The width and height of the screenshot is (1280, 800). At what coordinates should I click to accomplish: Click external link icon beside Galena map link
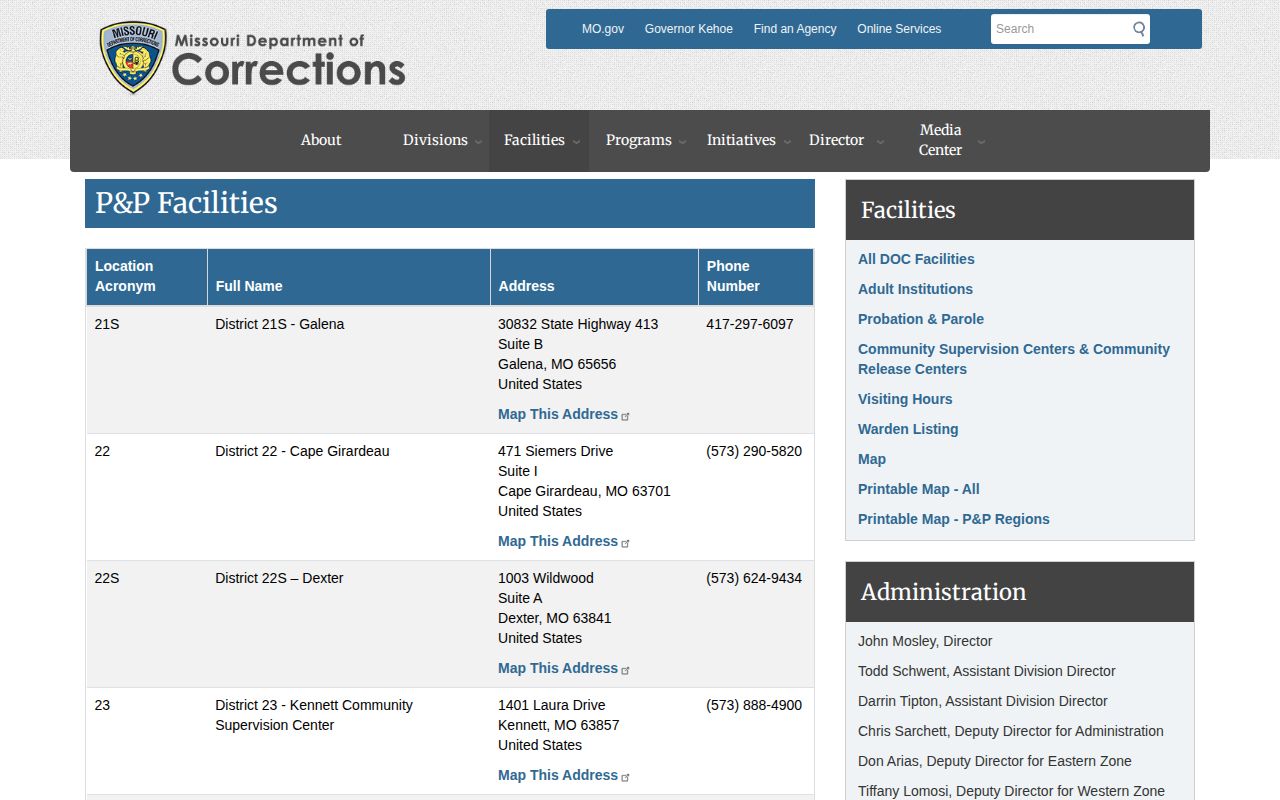[626, 416]
